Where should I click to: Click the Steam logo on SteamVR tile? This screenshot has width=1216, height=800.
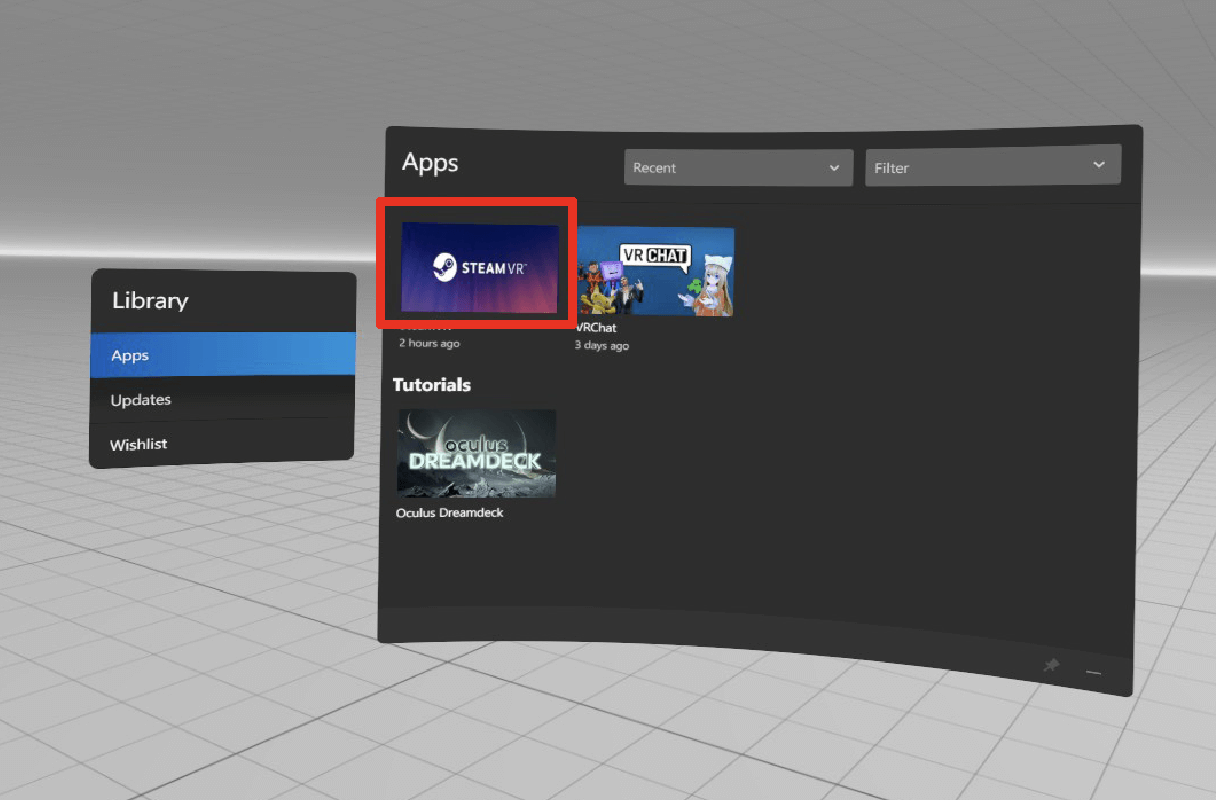pyautogui.click(x=445, y=268)
